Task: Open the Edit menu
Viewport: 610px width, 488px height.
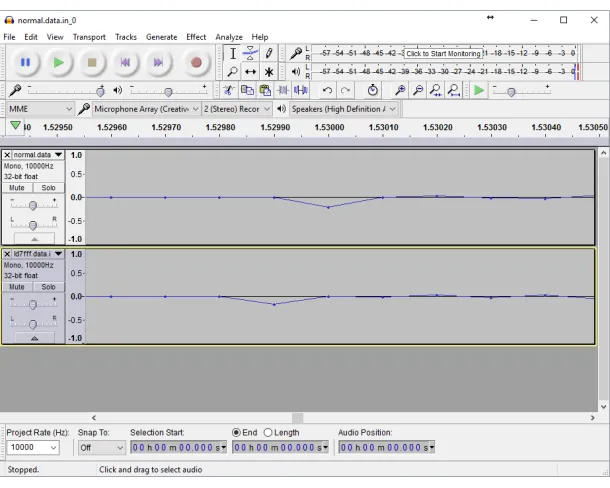Action: click(x=31, y=37)
